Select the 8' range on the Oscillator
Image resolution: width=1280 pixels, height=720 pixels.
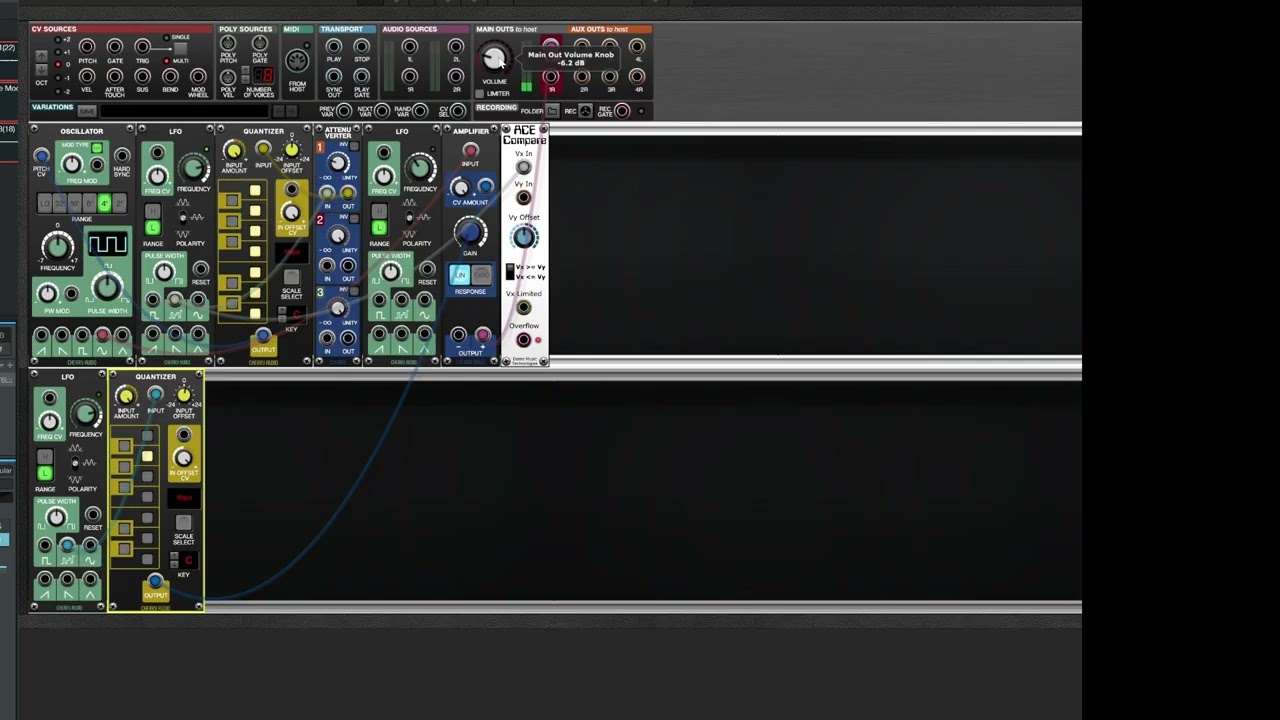click(89, 203)
